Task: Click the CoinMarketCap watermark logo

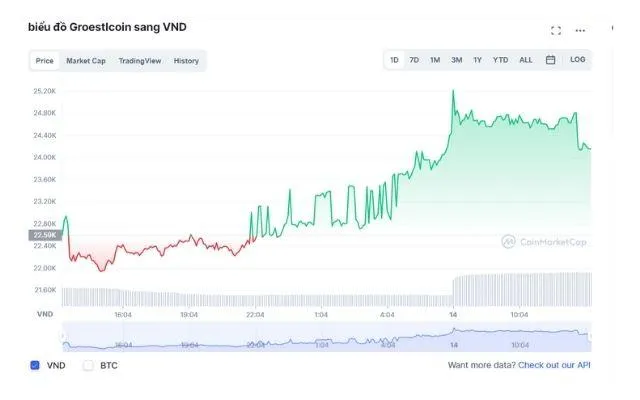Action: pyautogui.click(x=544, y=241)
